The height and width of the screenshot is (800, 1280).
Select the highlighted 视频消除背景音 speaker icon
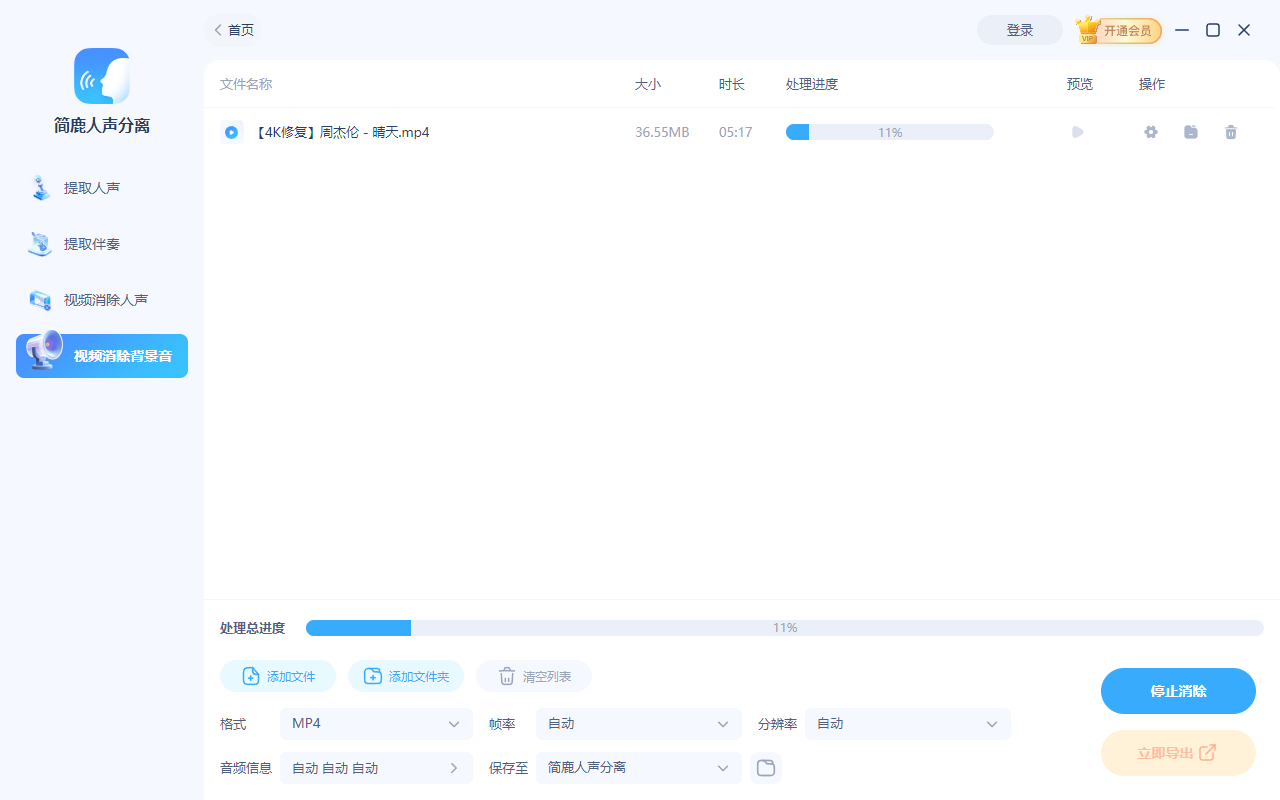point(41,355)
